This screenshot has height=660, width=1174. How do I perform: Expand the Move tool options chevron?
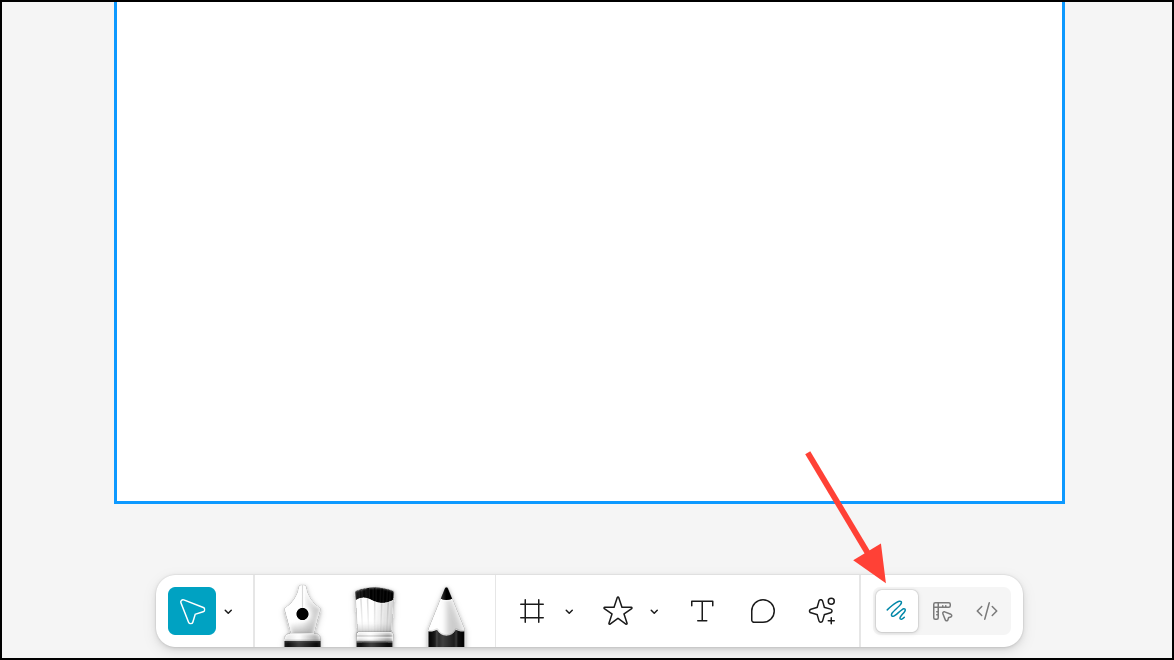[228, 612]
